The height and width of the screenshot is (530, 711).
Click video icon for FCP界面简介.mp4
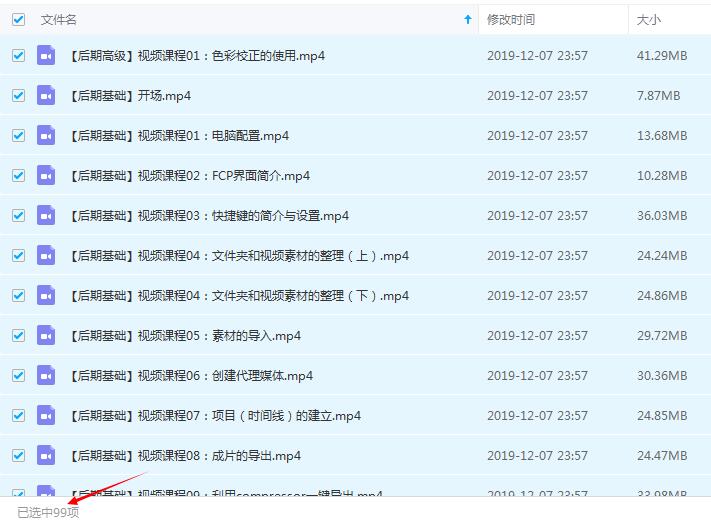[x=46, y=176]
